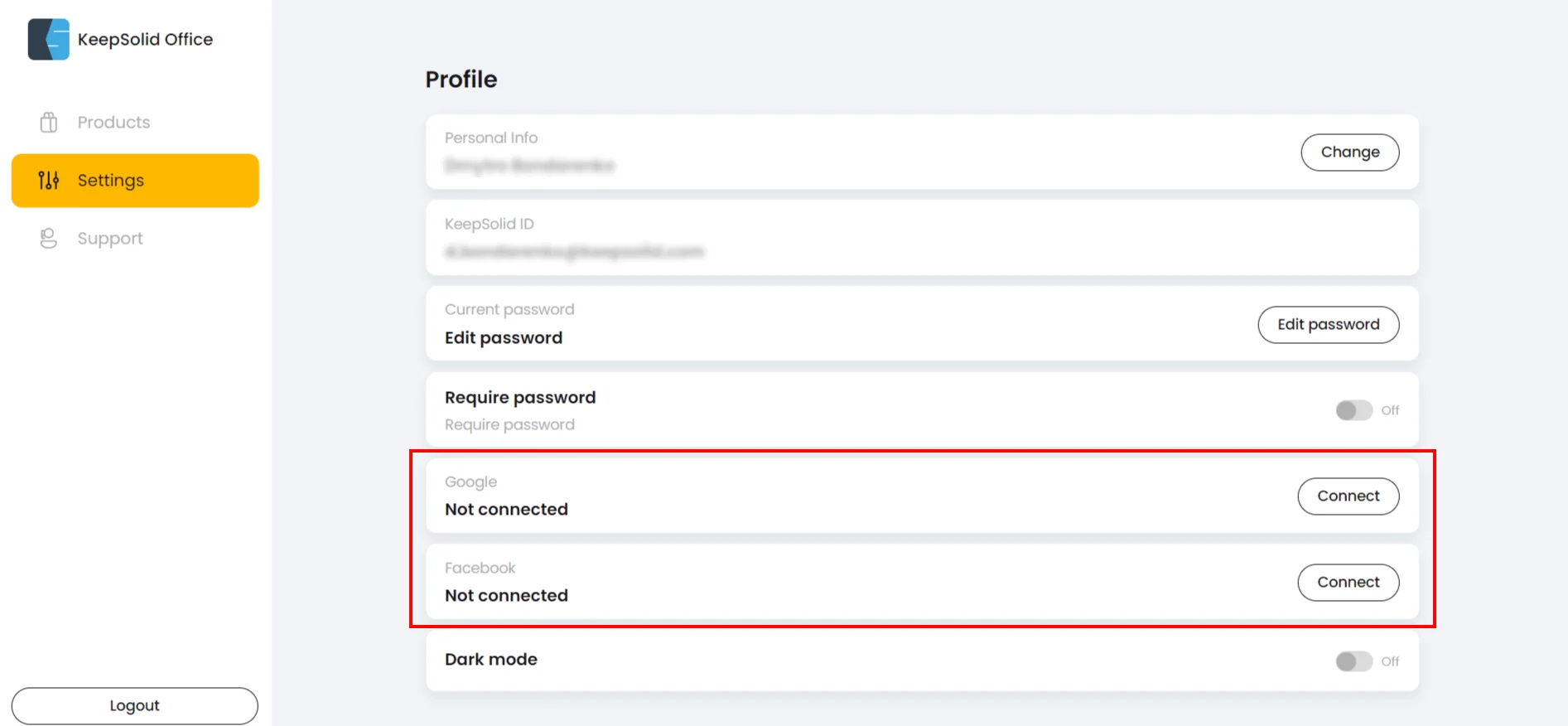Connect your Facebook account

(x=1348, y=583)
